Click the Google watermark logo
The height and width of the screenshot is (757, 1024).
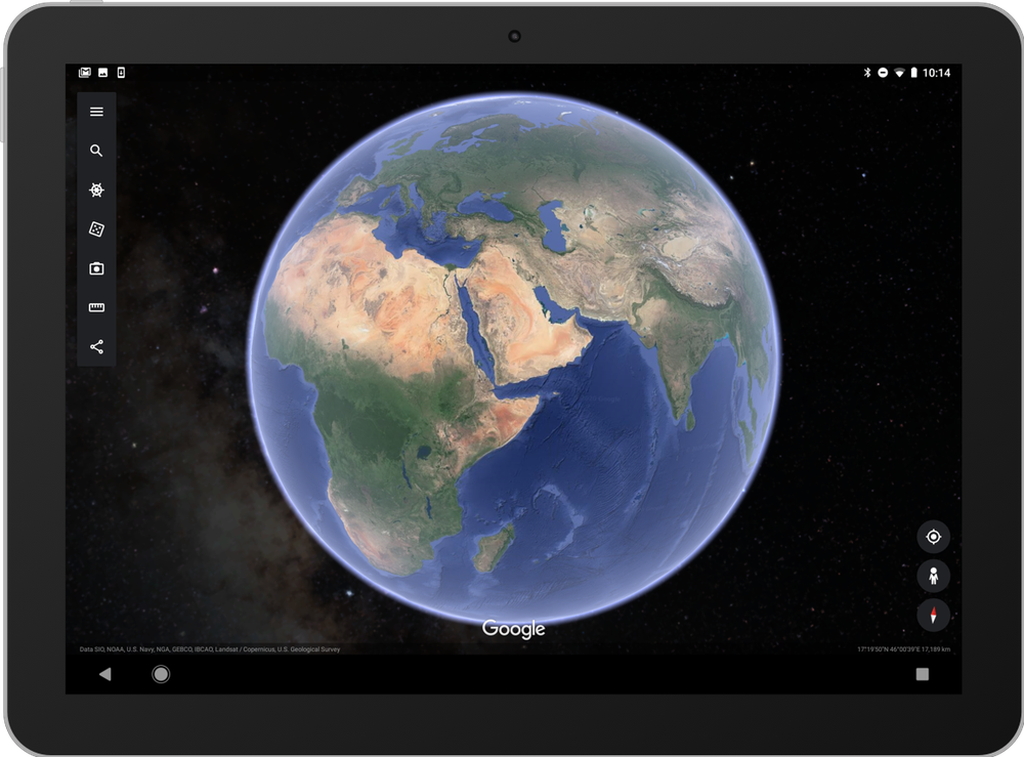514,630
